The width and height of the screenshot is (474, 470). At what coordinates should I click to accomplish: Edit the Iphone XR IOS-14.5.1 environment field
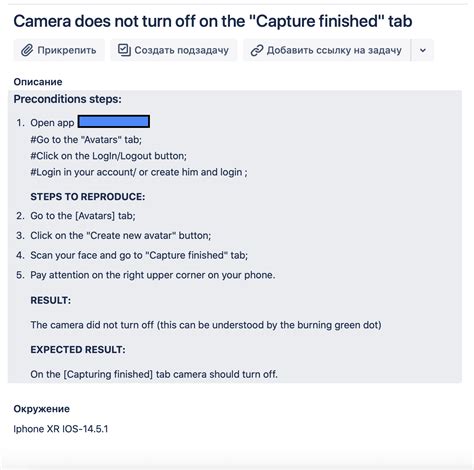[61, 429]
